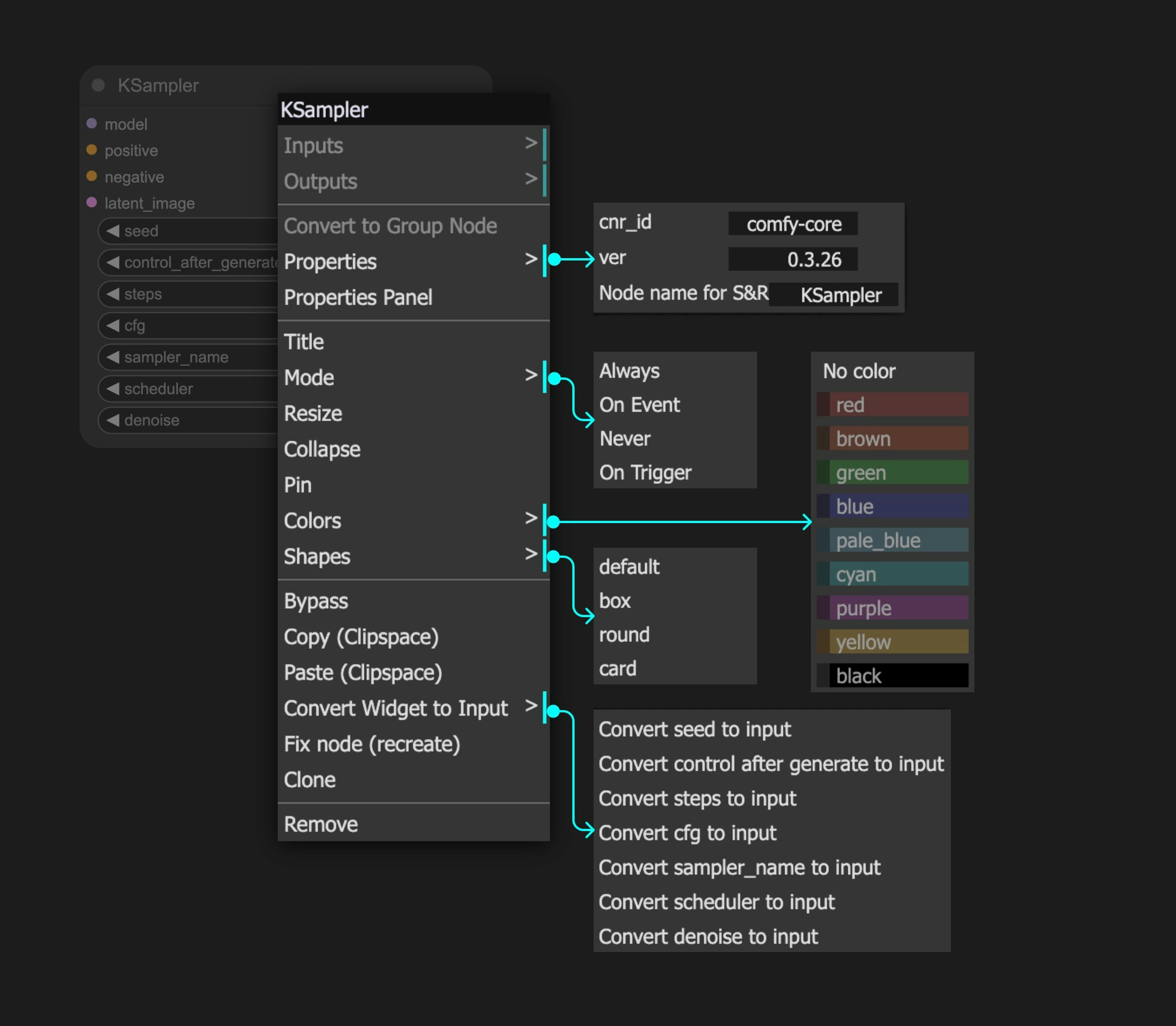Open the Convert Widget to Input submenu

coord(395,708)
